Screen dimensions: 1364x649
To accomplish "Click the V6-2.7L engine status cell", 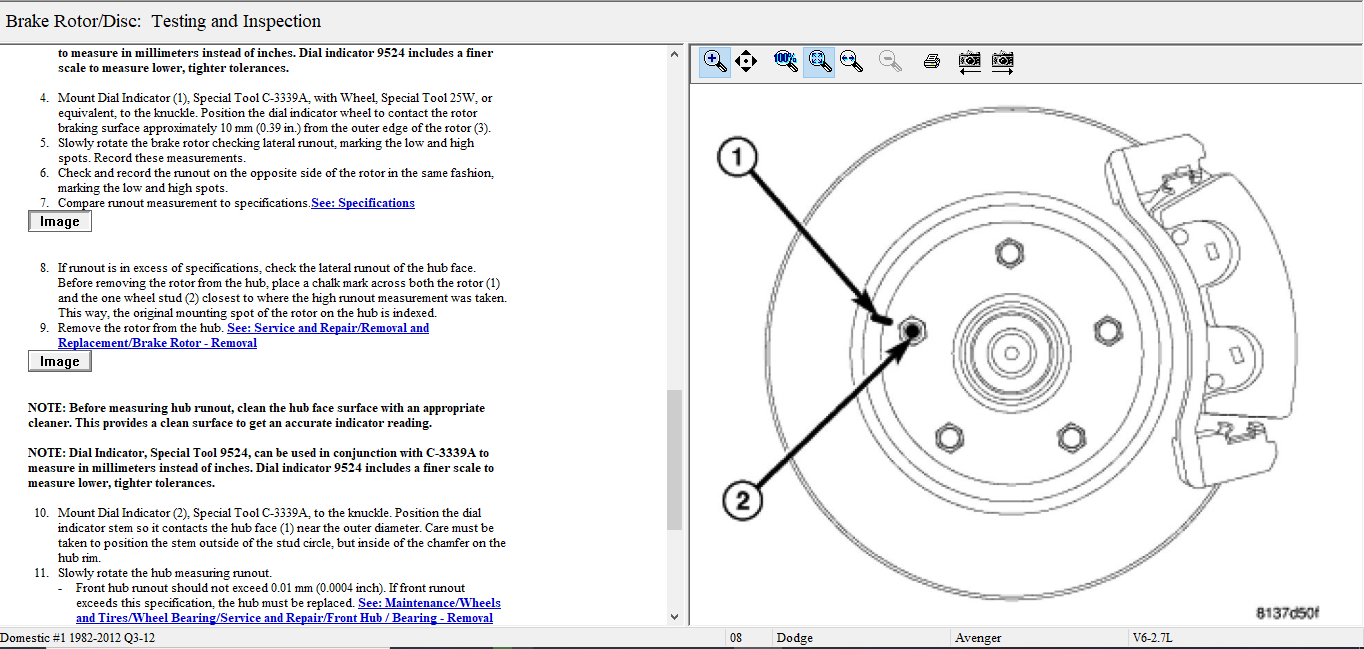I will click(x=1154, y=638).
